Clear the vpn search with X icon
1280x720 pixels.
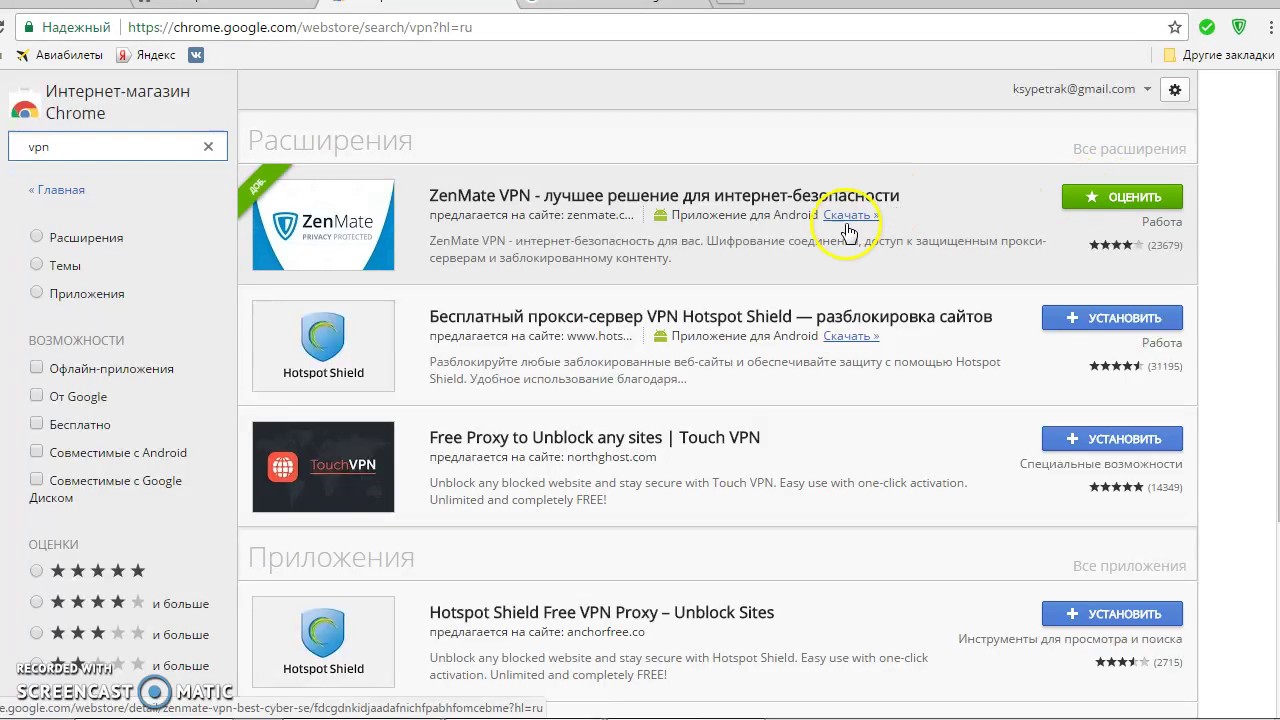pyautogui.click(x=208, y=147)
